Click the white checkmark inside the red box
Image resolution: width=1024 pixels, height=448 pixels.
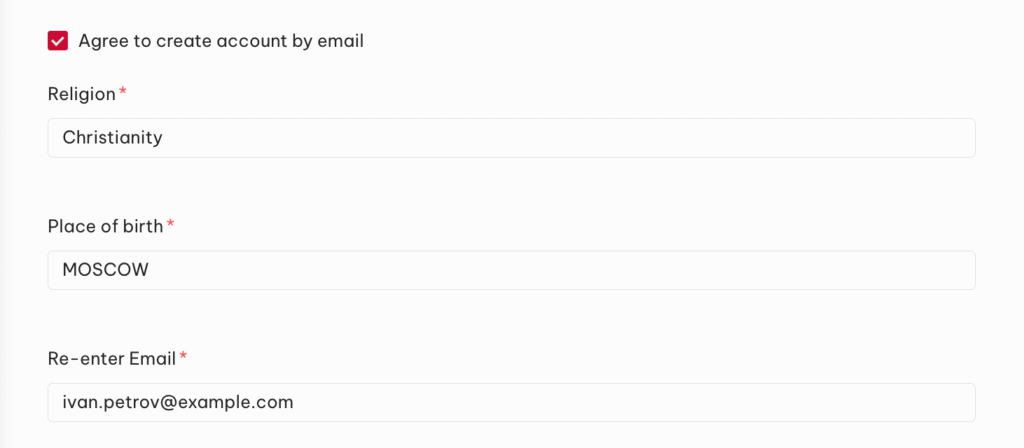coord(58,41)
